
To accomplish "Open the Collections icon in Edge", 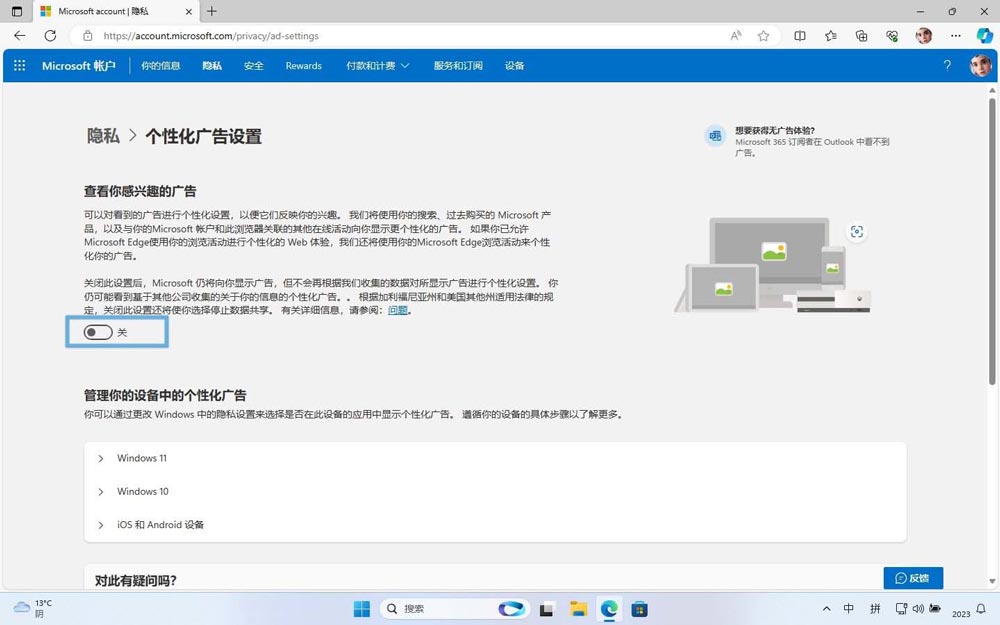I will point(860,35).
